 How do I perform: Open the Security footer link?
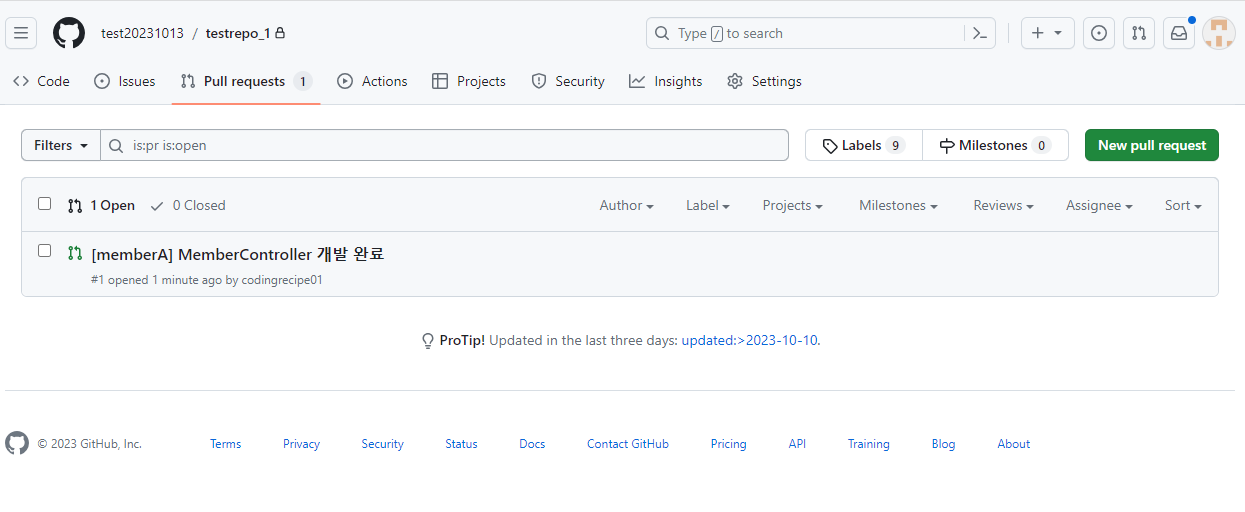click(x=383, y=444)
